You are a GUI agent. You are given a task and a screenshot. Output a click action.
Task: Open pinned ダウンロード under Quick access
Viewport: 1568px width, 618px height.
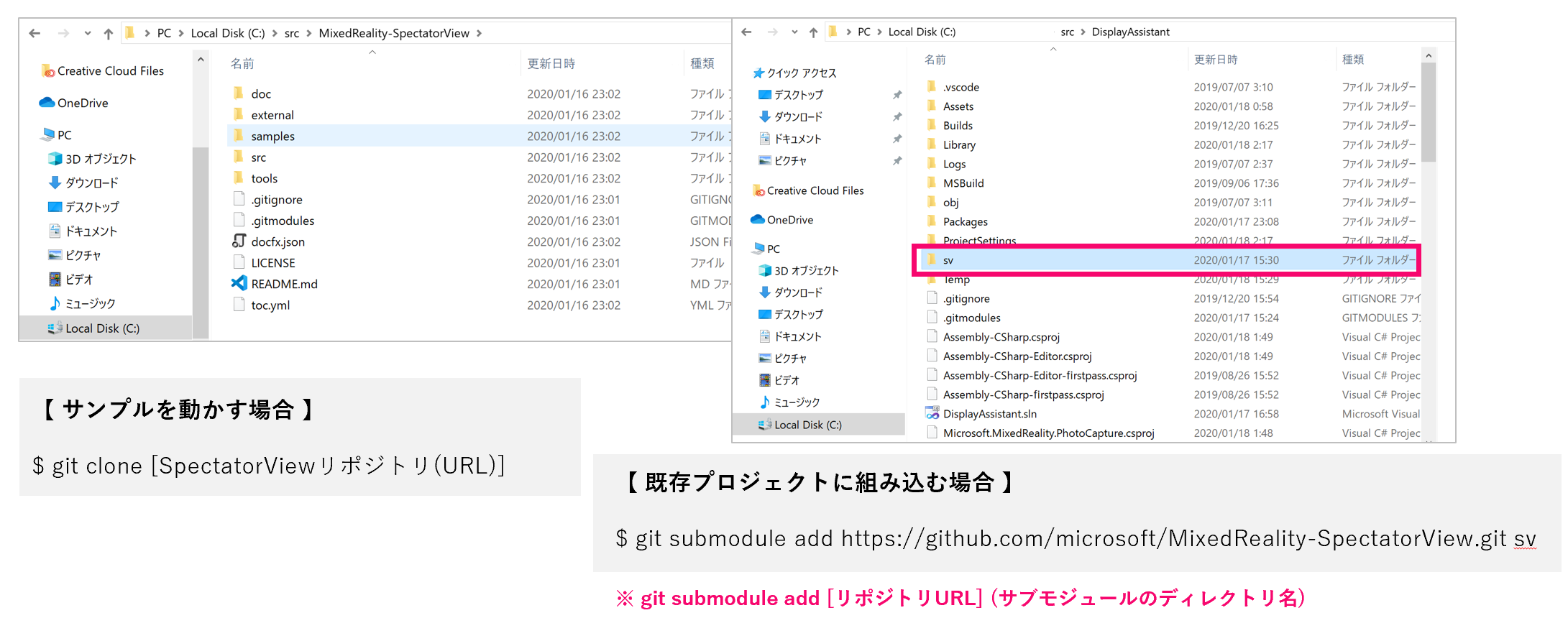(x=791, y=116)
